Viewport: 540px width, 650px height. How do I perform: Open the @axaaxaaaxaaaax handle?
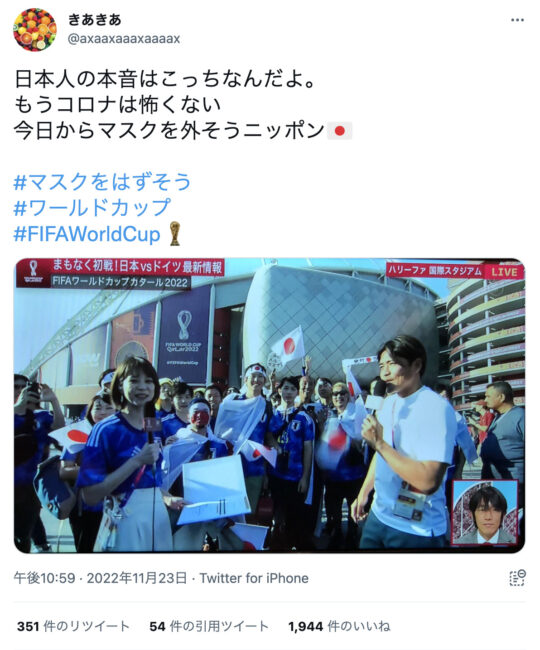coord(124,39)
